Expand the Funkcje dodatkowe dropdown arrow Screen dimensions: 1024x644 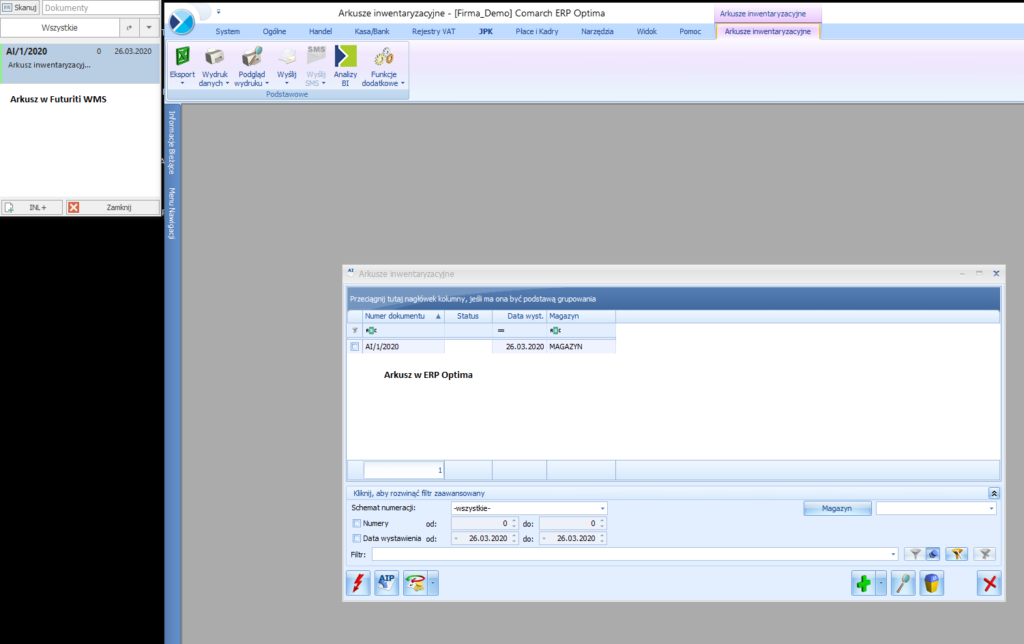pos(402,84)
